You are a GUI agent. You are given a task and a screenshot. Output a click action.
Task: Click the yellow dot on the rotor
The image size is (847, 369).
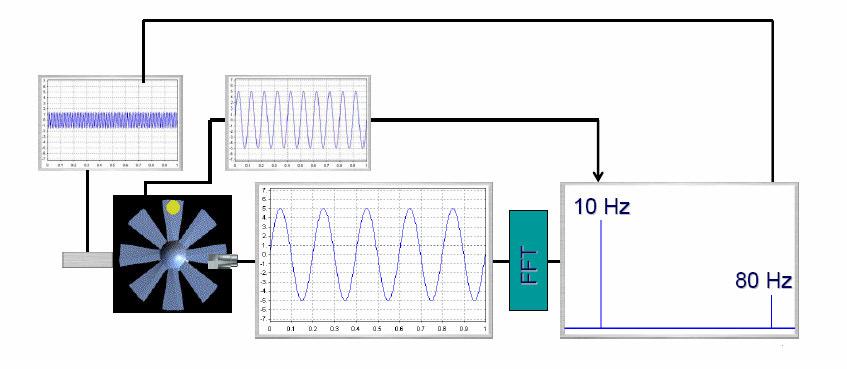point(173,207)
